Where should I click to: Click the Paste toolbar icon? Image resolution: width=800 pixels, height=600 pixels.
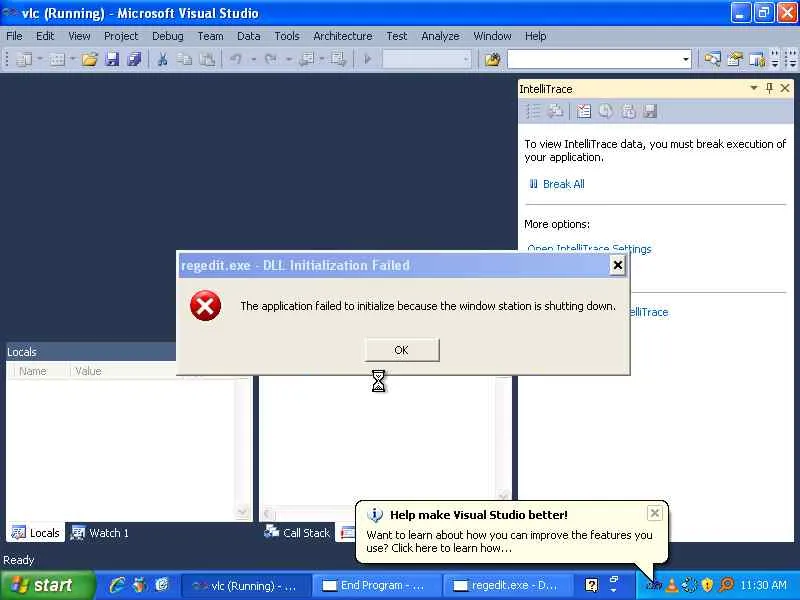207,60
